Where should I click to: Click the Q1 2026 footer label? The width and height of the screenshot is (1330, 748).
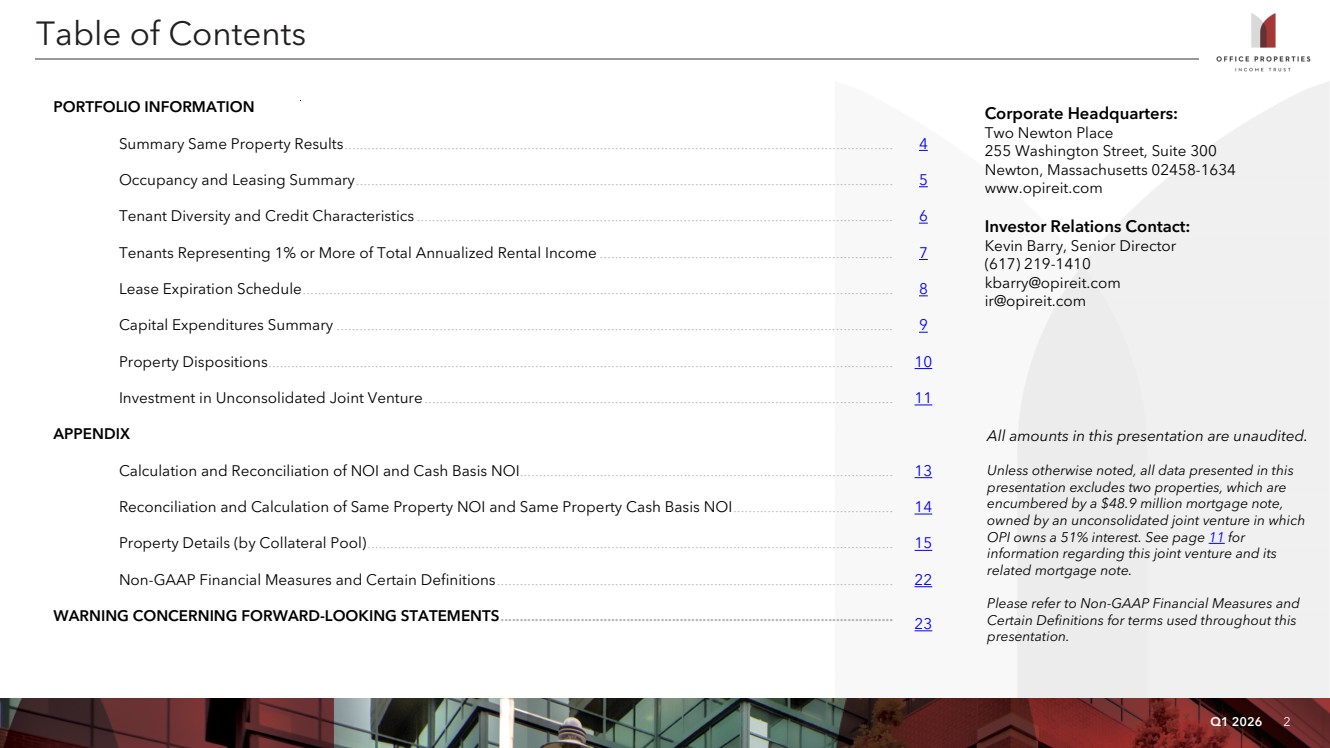(x=1236, y=722)
